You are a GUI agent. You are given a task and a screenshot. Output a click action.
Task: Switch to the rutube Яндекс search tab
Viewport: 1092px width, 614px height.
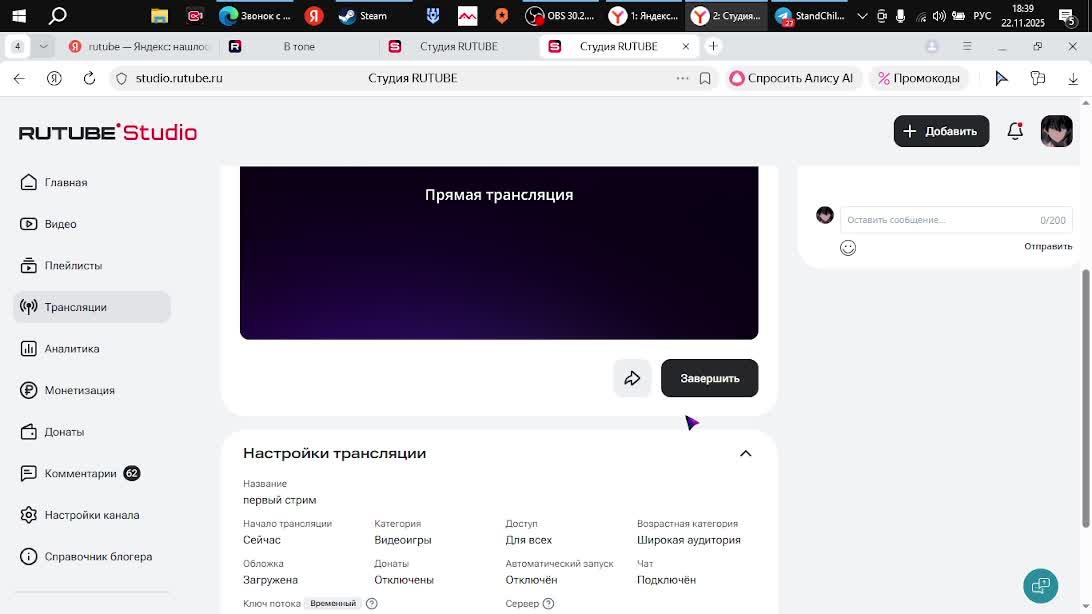139,47
